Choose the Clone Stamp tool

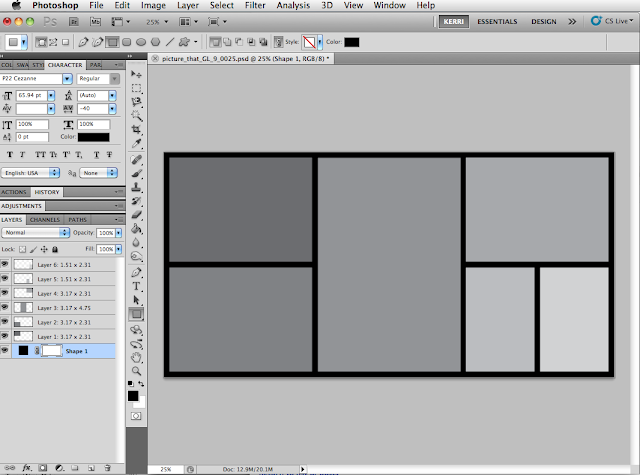point(136,187)
